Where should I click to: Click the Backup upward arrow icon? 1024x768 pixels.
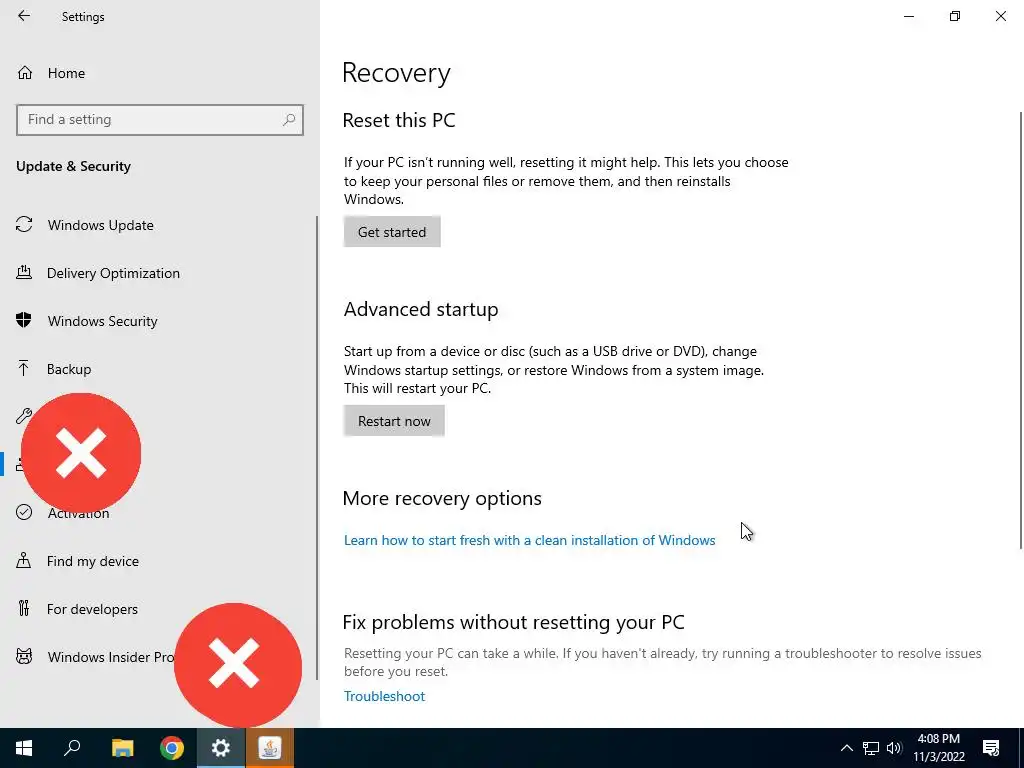coord(24,368)
